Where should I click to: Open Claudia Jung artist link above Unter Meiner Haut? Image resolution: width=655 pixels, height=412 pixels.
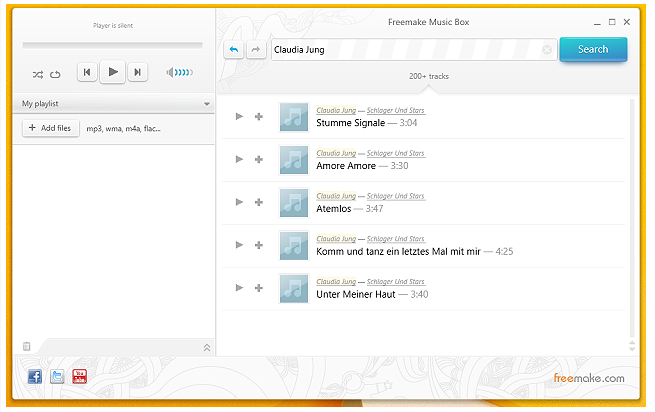coord(336,282)
